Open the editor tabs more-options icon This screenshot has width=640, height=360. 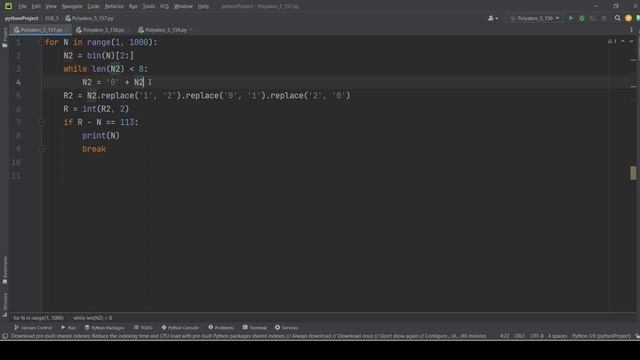pos(631,30)
